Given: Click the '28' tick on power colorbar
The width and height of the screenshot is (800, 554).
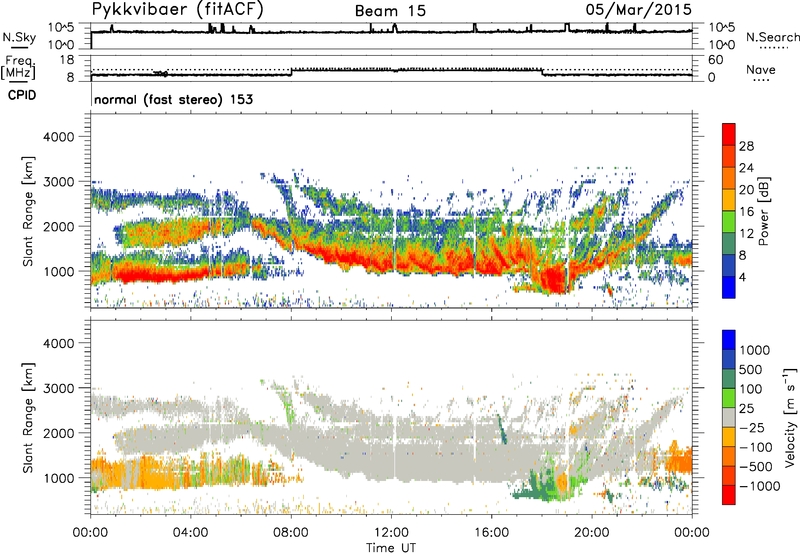Looking at the screenshot, I should coord(746,146).
